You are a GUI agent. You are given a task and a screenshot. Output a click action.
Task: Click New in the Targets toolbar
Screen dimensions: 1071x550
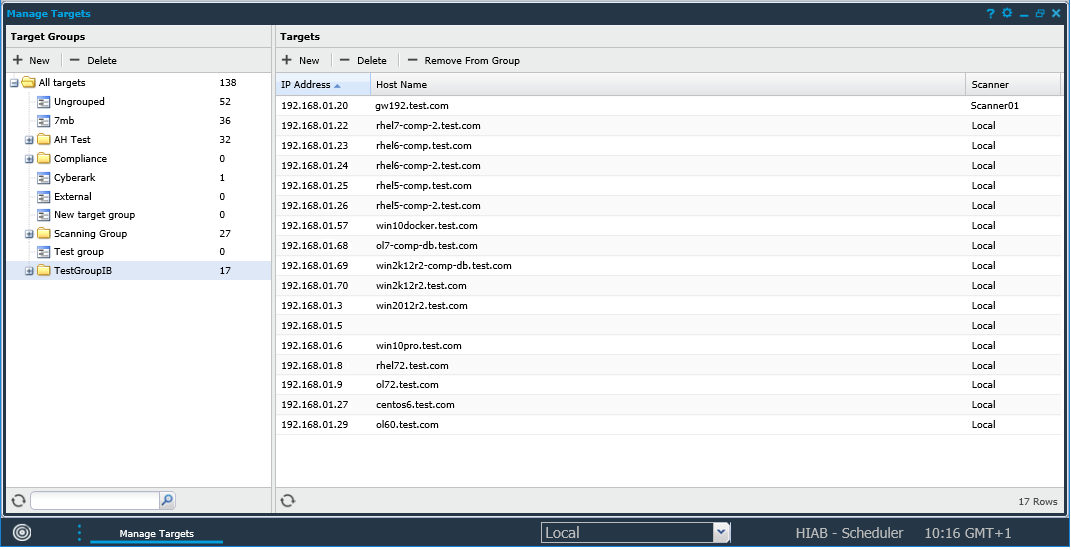point(301,61)
